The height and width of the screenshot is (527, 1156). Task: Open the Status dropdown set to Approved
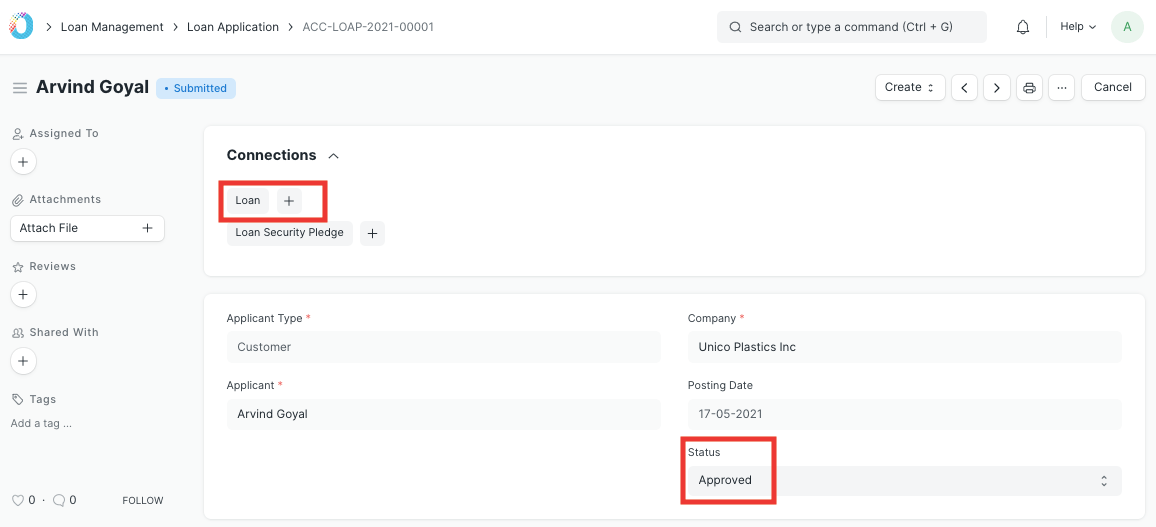click(x=905, y=481)
